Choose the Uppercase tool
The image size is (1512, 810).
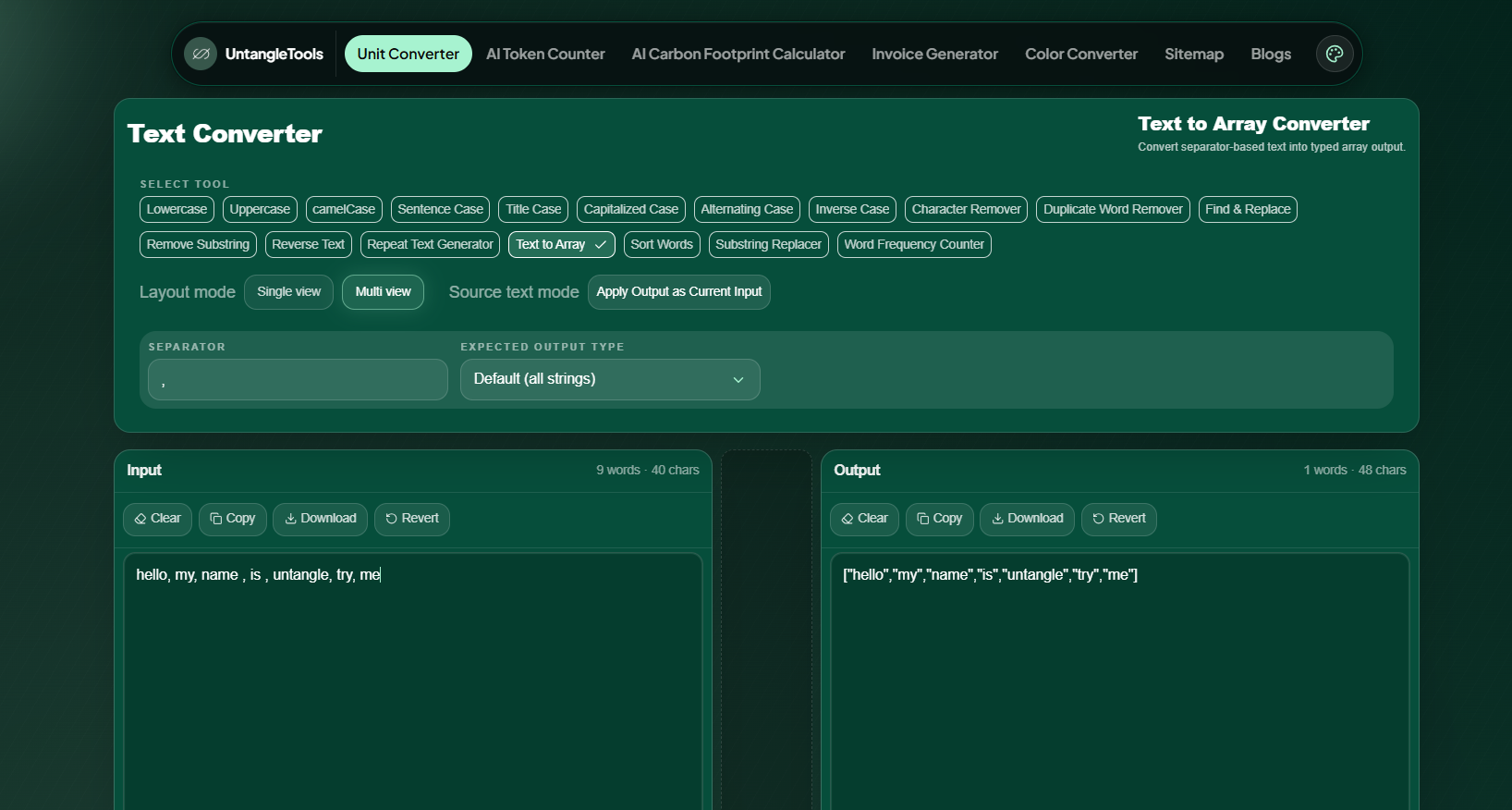point(260,210)
